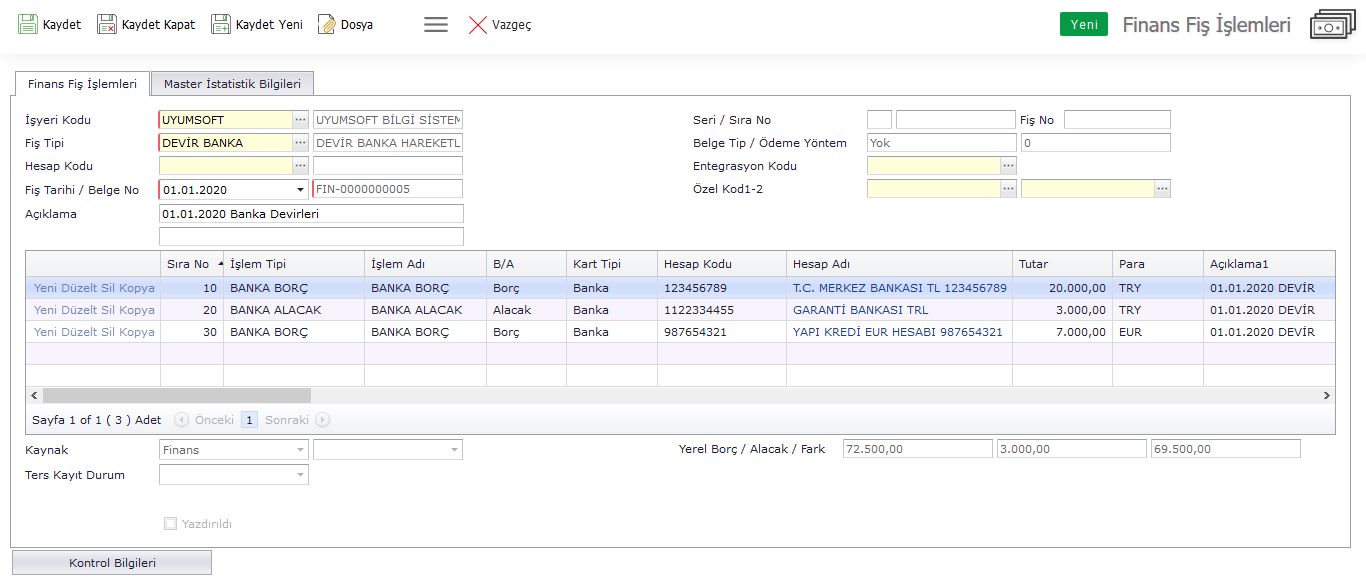Open the hamburger menu icon
Viewport: 1366px width, 577px height.
[436, 25]
